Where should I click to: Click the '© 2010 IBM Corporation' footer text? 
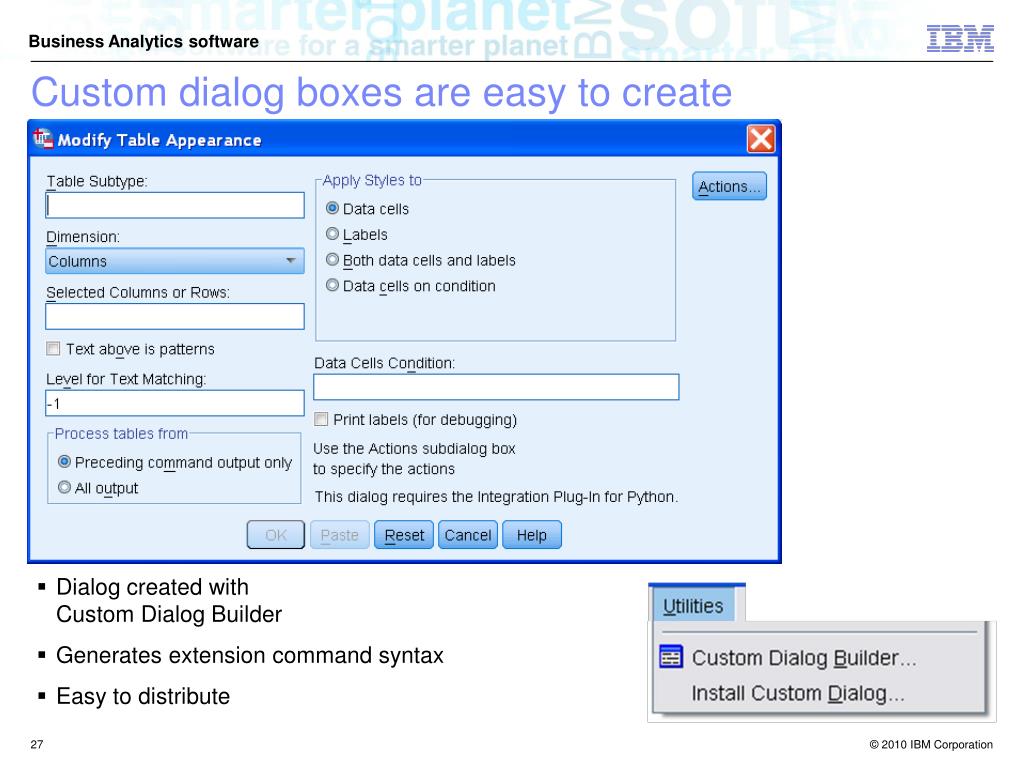pos(931,744)
